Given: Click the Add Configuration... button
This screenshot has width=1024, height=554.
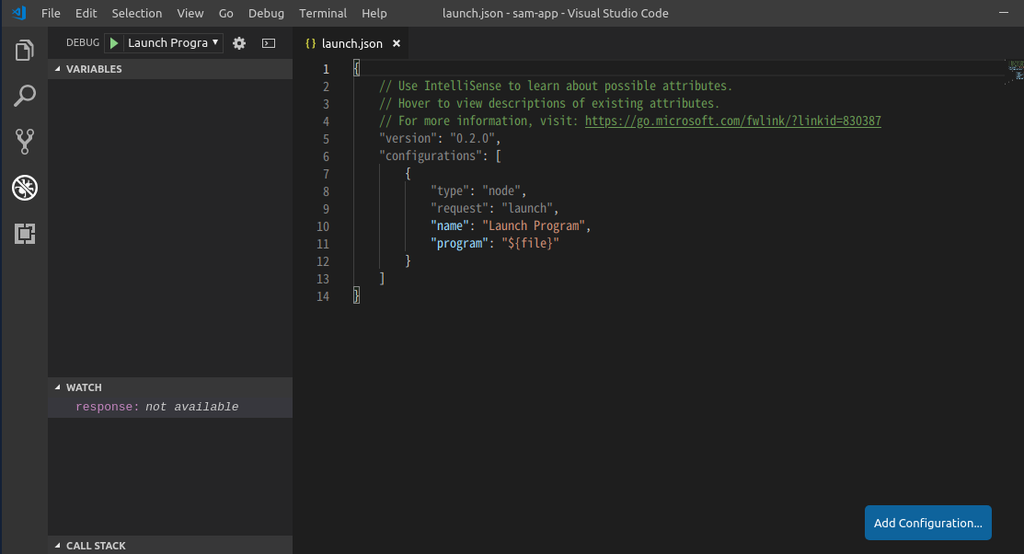Looking at the screenshot, I should (928, 523).
